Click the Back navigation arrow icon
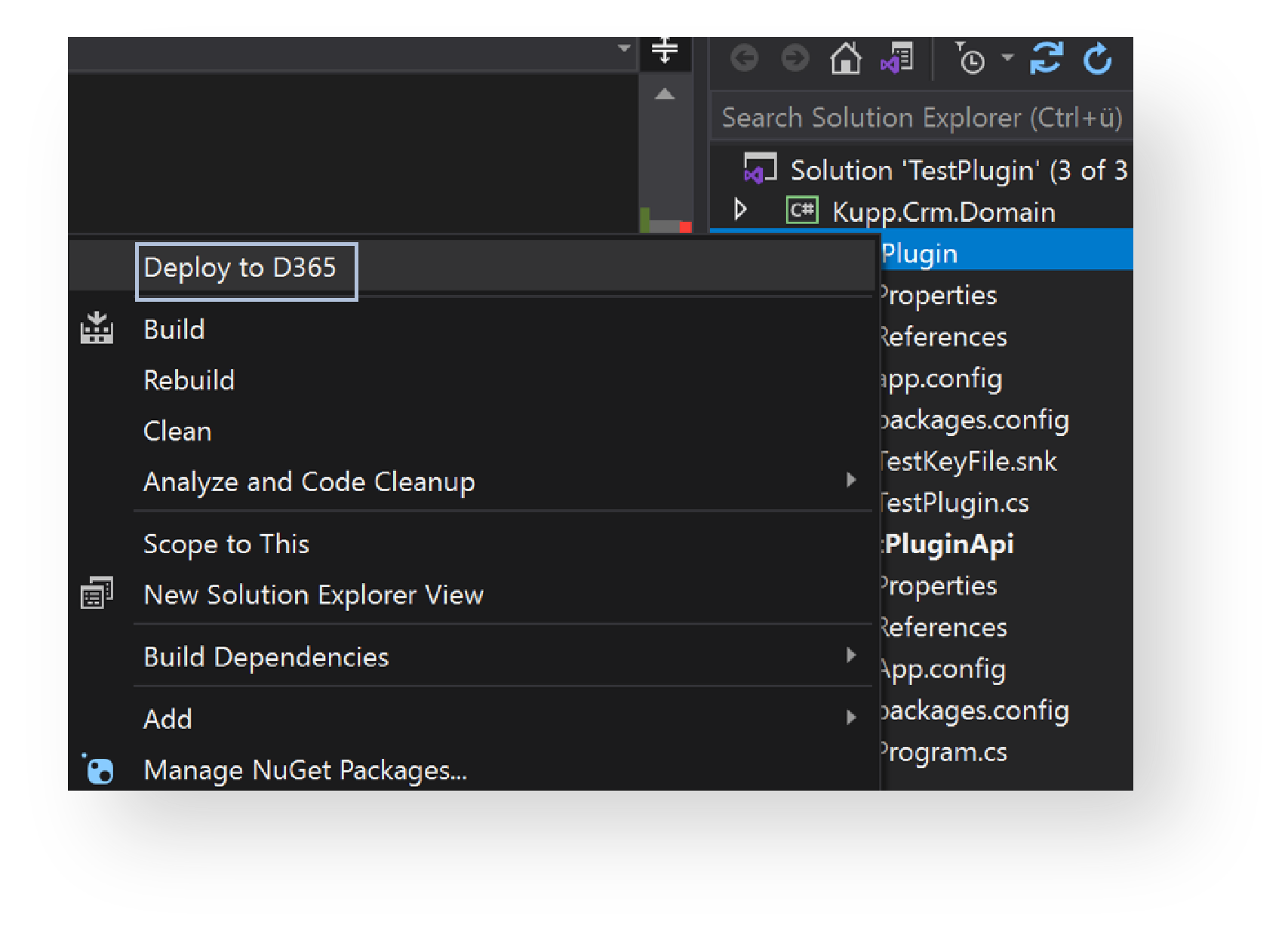Screen dimensions: 1288x940 tap(744, 58)
